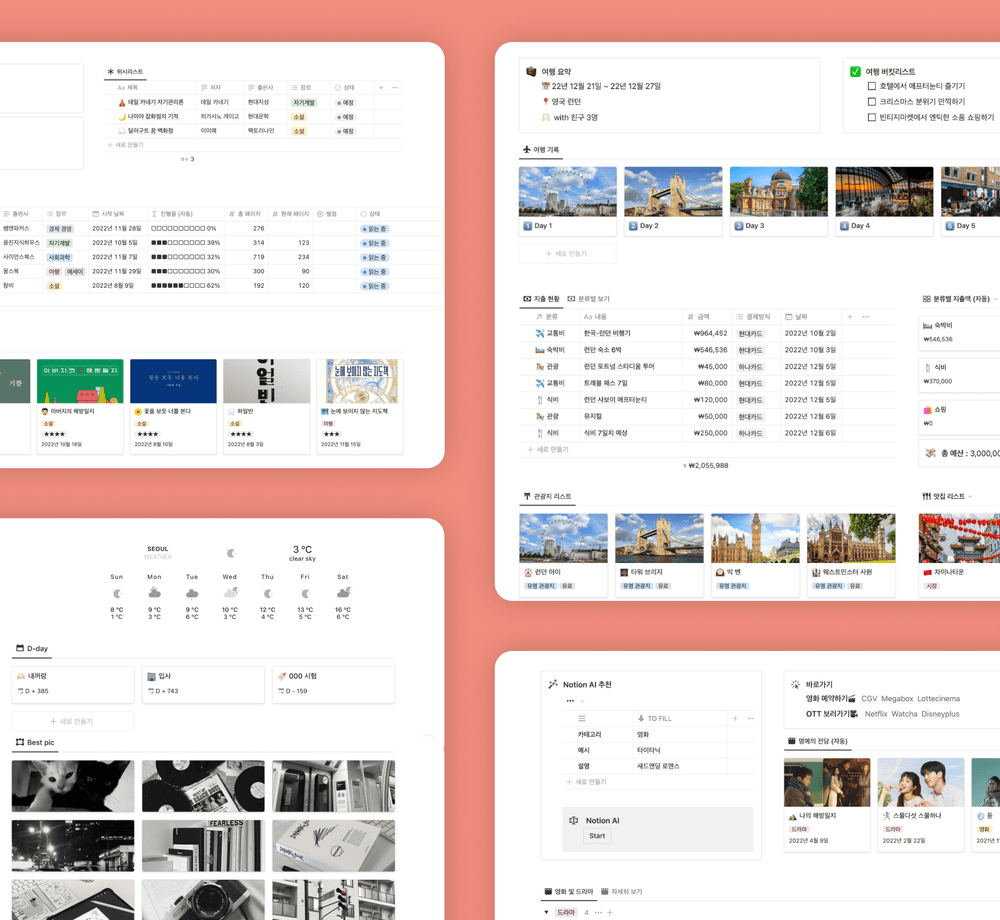Image resolution: width=1000 pixels, height=920 pixels.
Task: Tick the 크리스마스 분위기 만끽하기 checkbox
Action: [872, 102]
